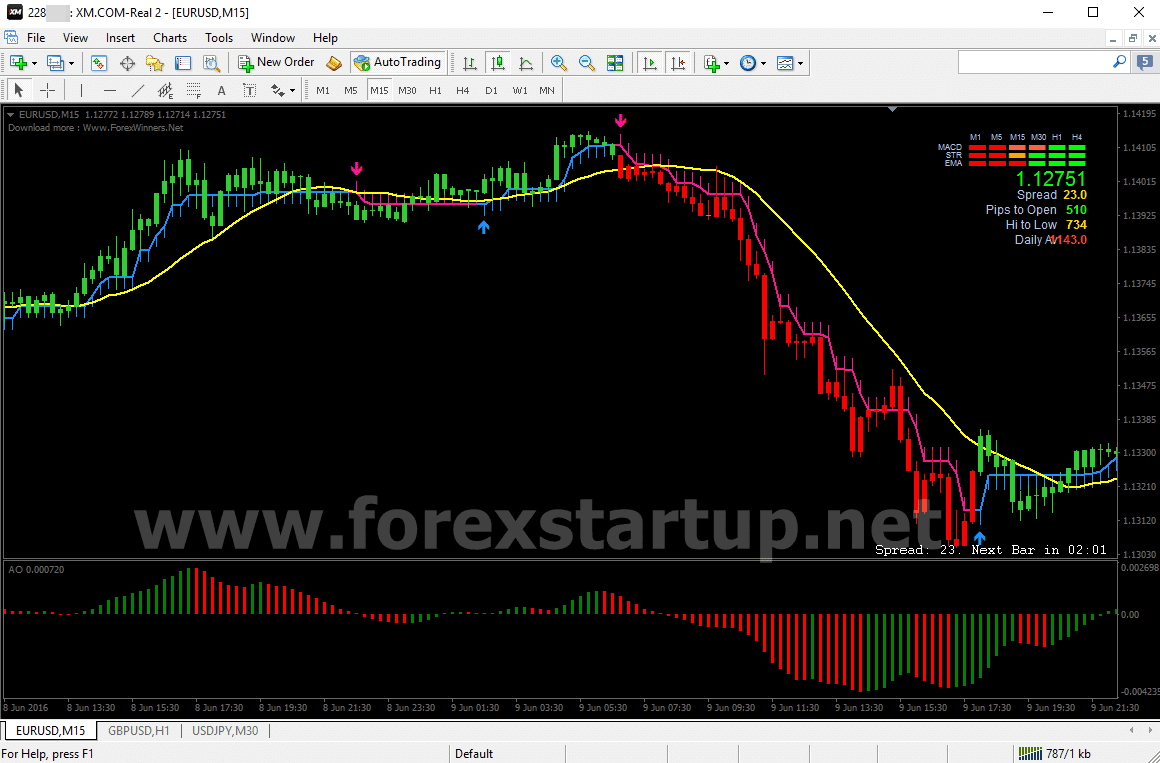The width and height of the screenshot is (1160, 763).
Task: Open the Window menu
Action: 273,38
